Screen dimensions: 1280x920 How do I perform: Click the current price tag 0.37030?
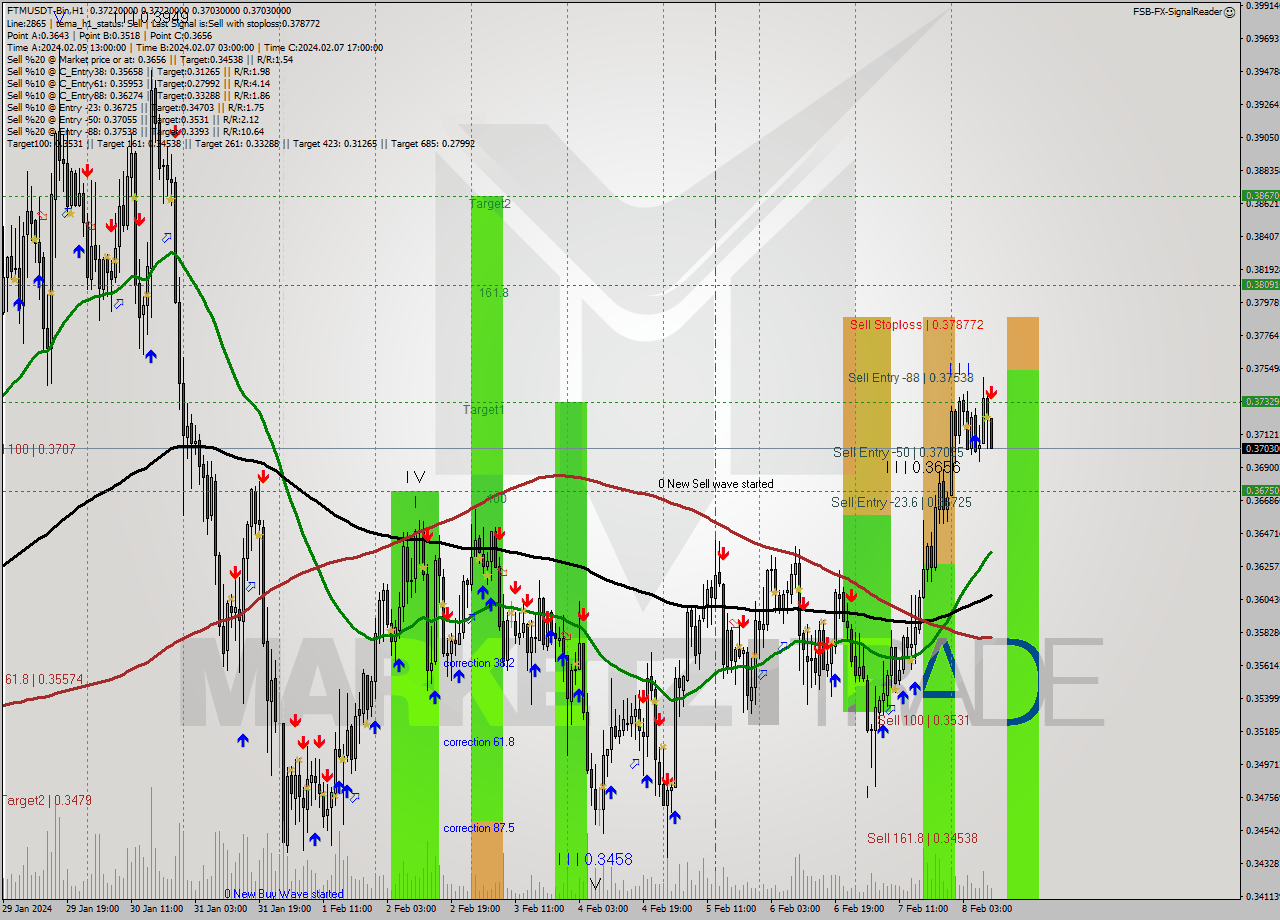[x=1260, y=449]
